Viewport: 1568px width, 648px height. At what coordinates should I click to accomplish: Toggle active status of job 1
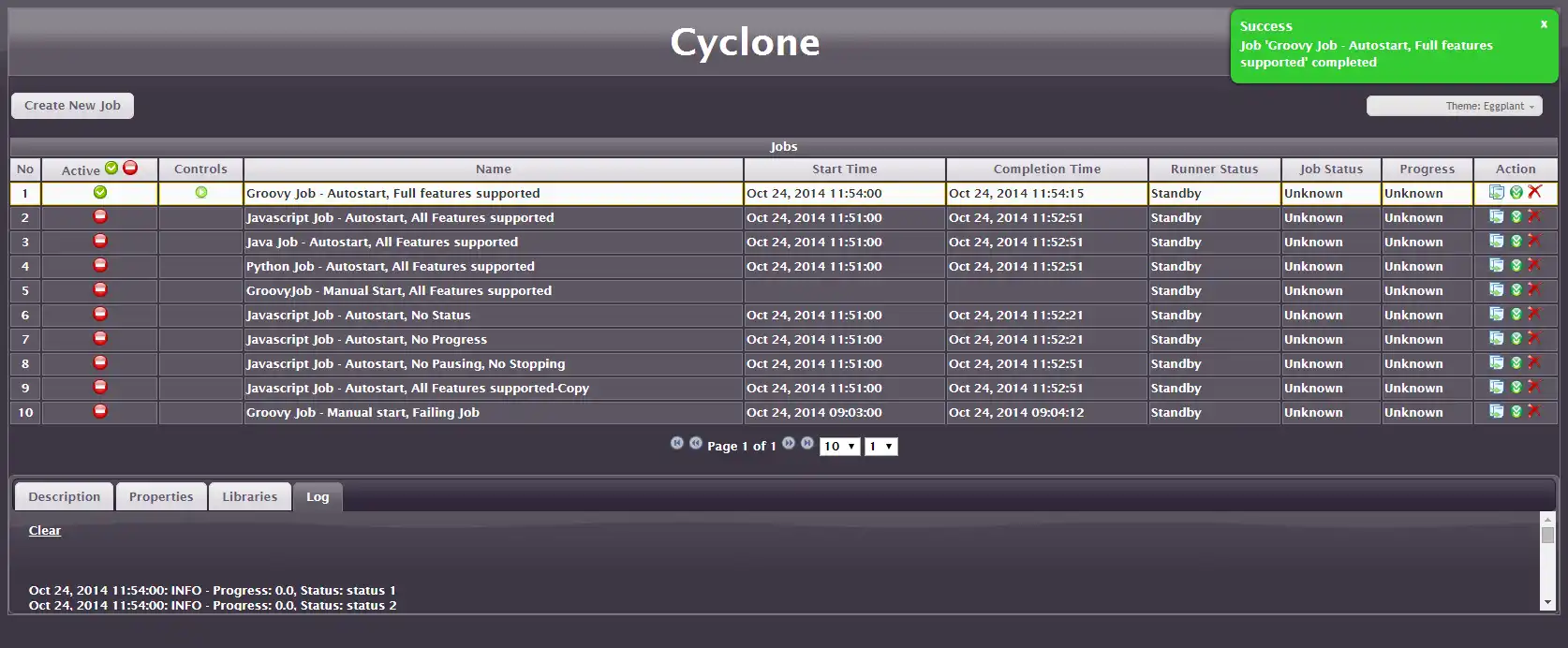100,192
